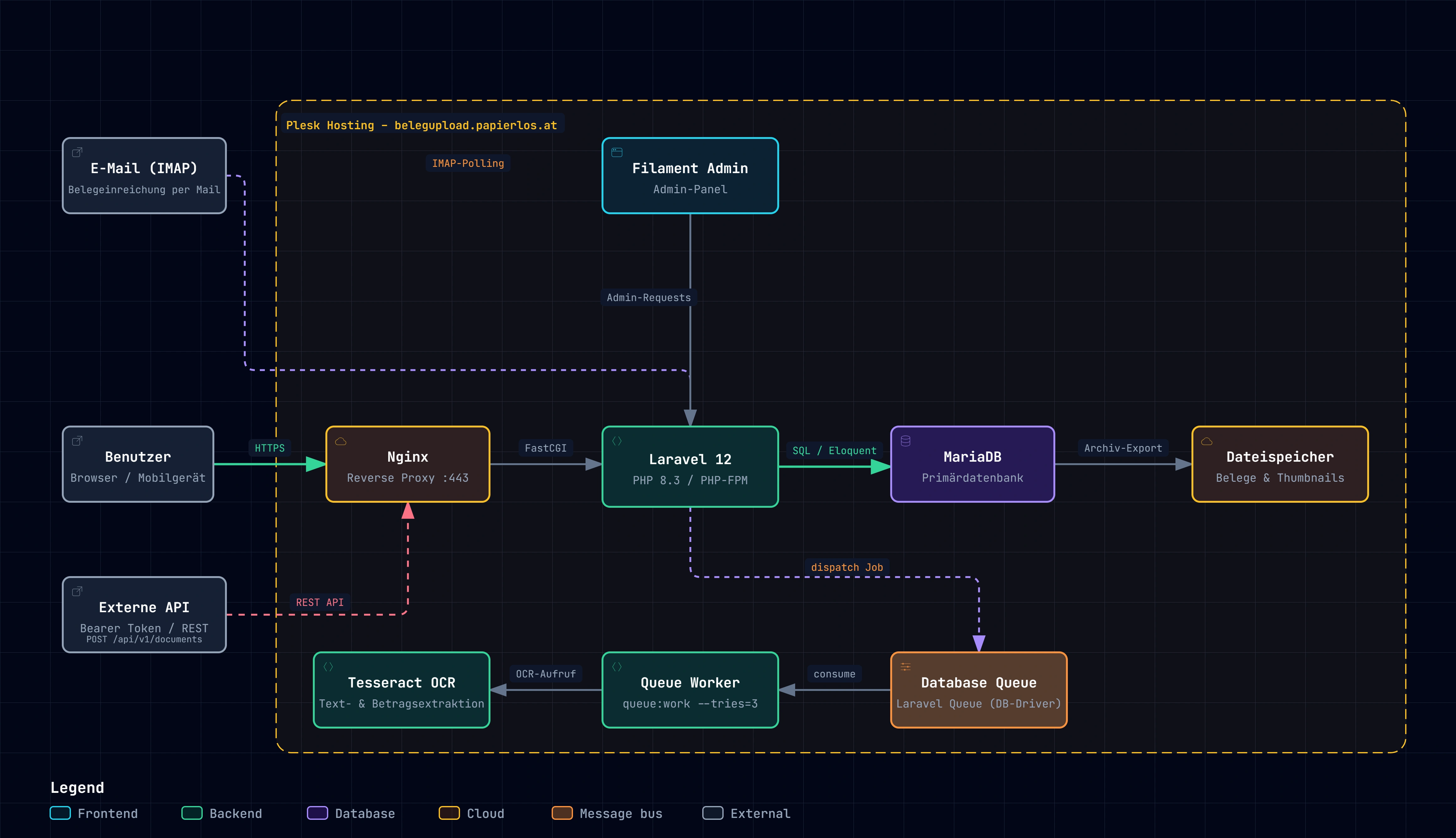Click the Database legend color swatch
This screenshot has height=838, width=1456.
[317, 813]
